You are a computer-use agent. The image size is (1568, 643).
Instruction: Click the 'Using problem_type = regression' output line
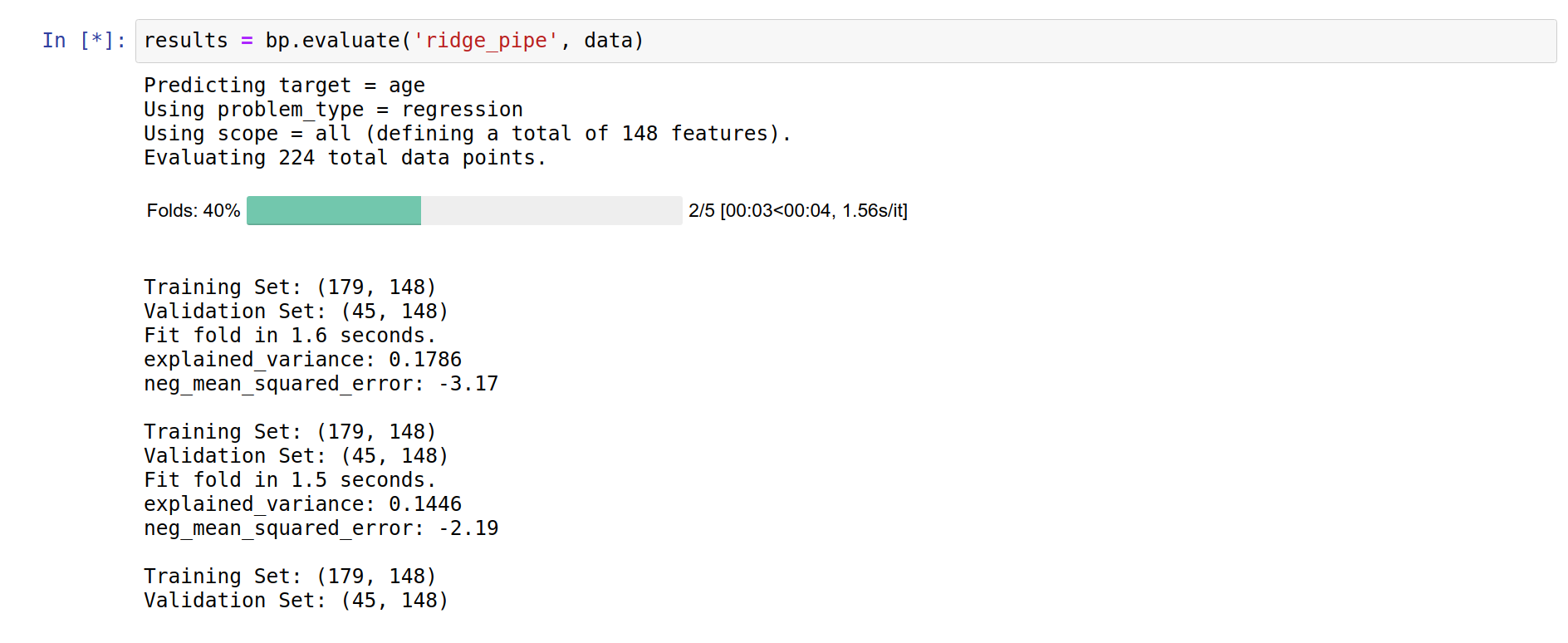pyautogui.click(x=333, y=110)
